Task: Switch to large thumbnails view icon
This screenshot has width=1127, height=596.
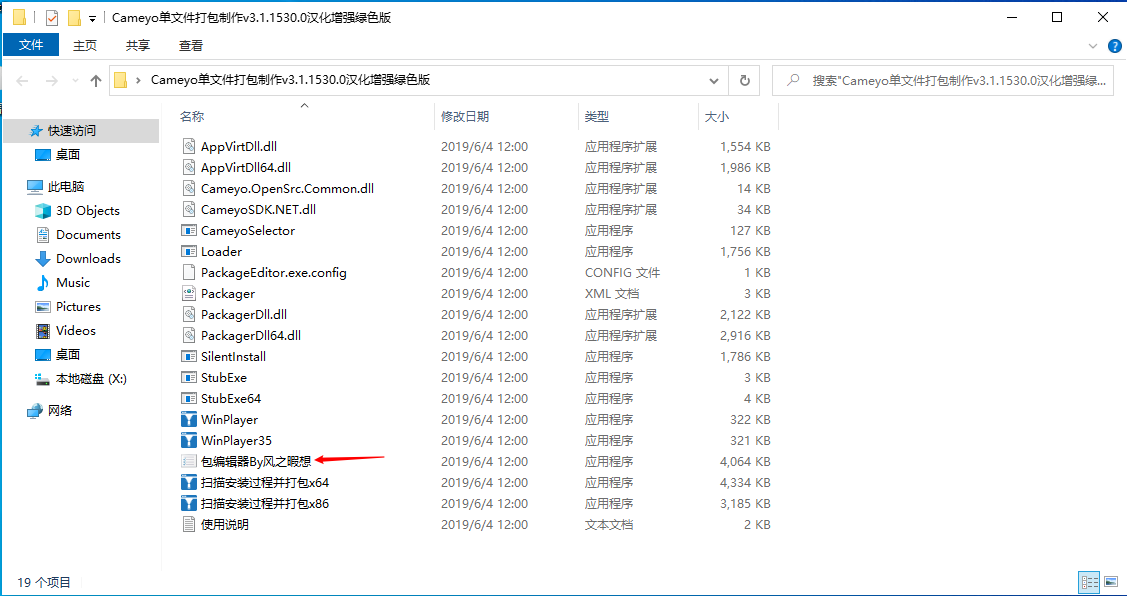Action: pyautogui.click(x=1111, y=582)
